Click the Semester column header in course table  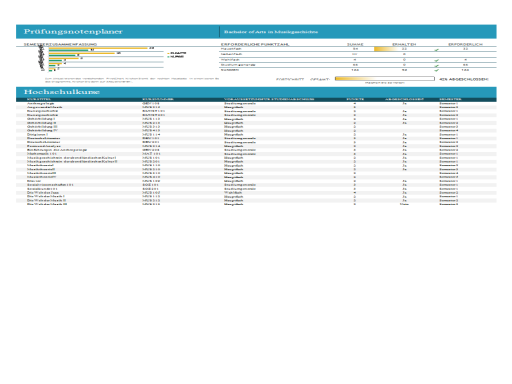(x=450, y=99)
